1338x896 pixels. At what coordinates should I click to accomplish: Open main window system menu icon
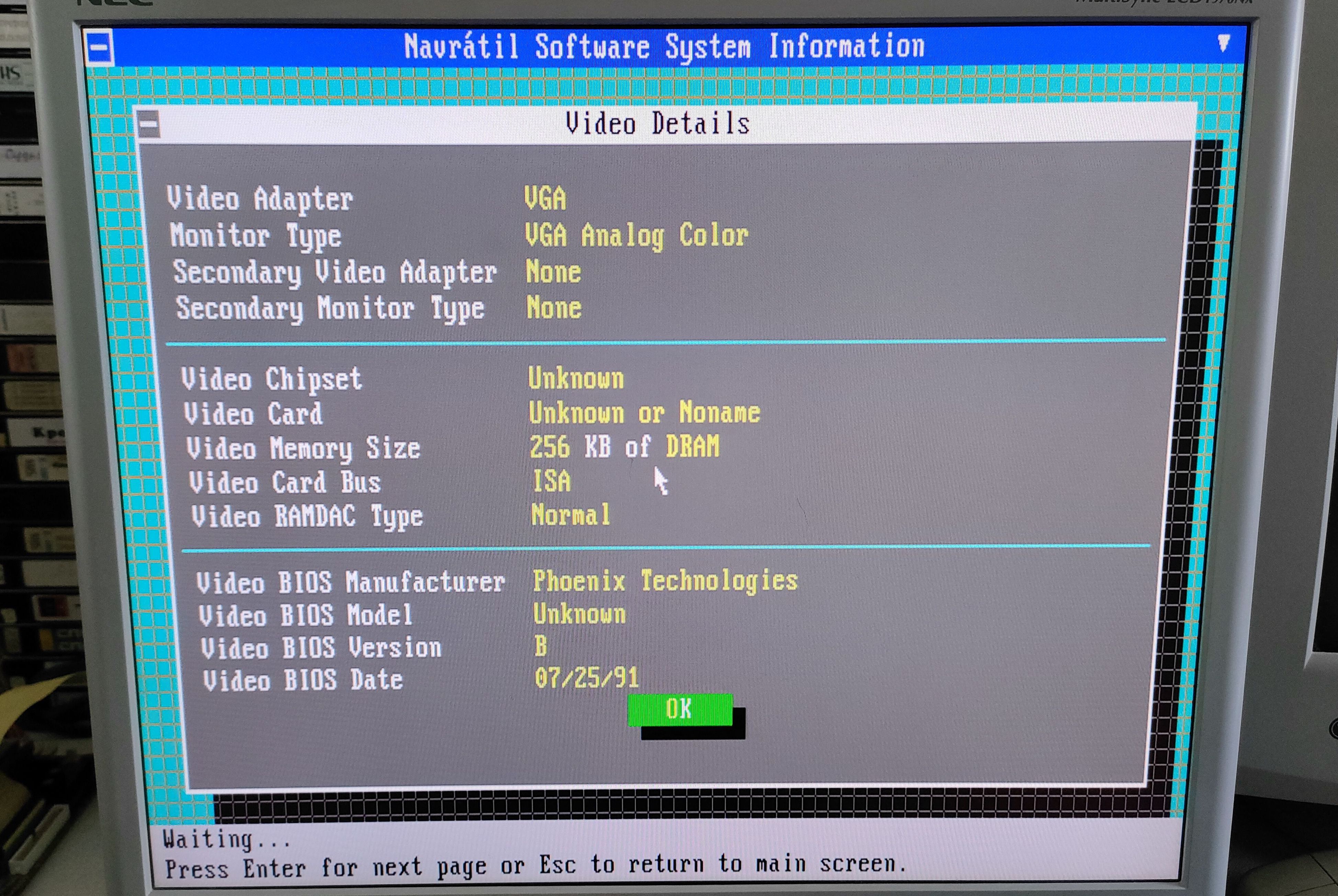(x=99, y=48)
